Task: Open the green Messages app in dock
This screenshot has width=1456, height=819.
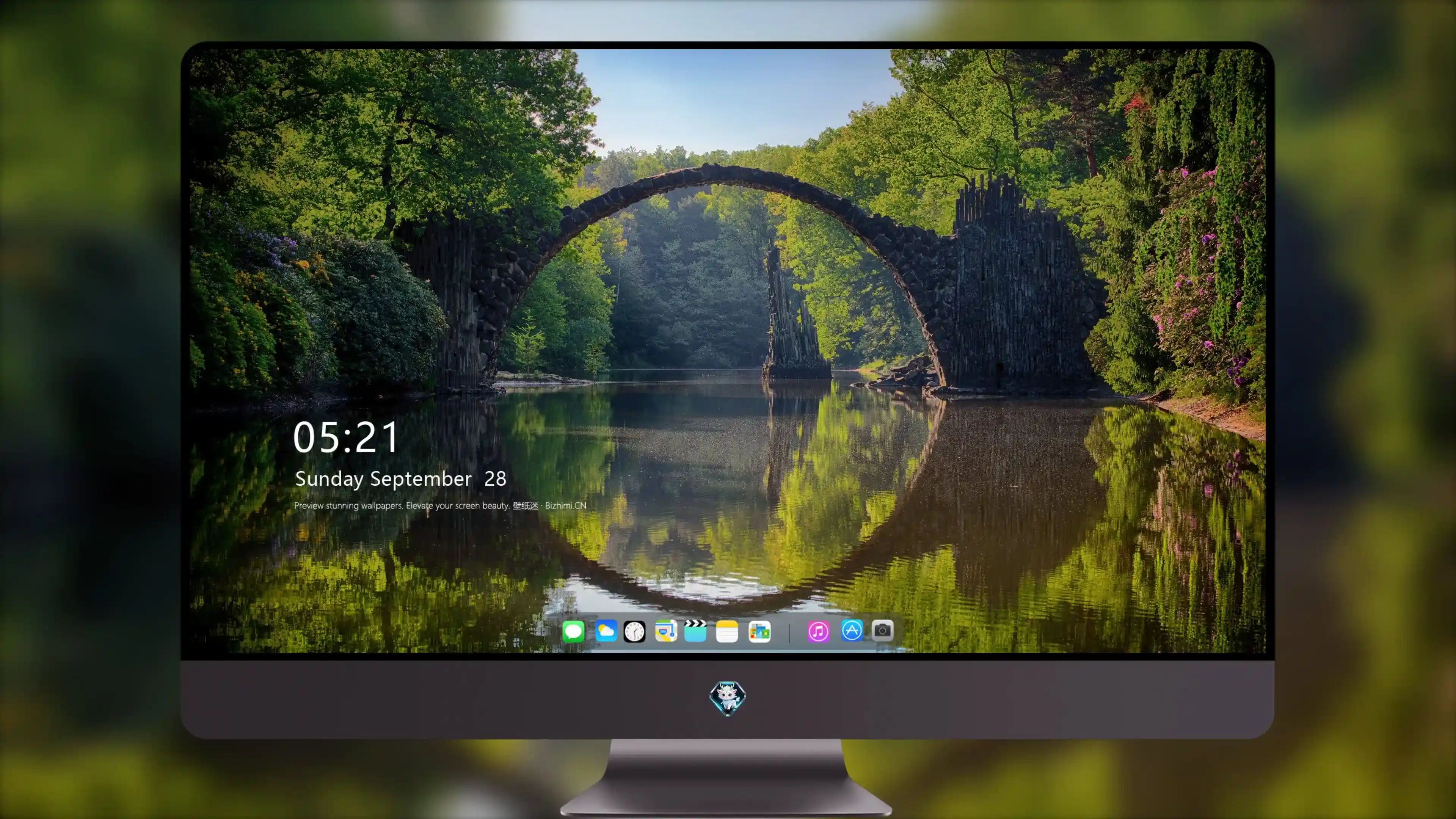Action: click(x=573, y=631)
